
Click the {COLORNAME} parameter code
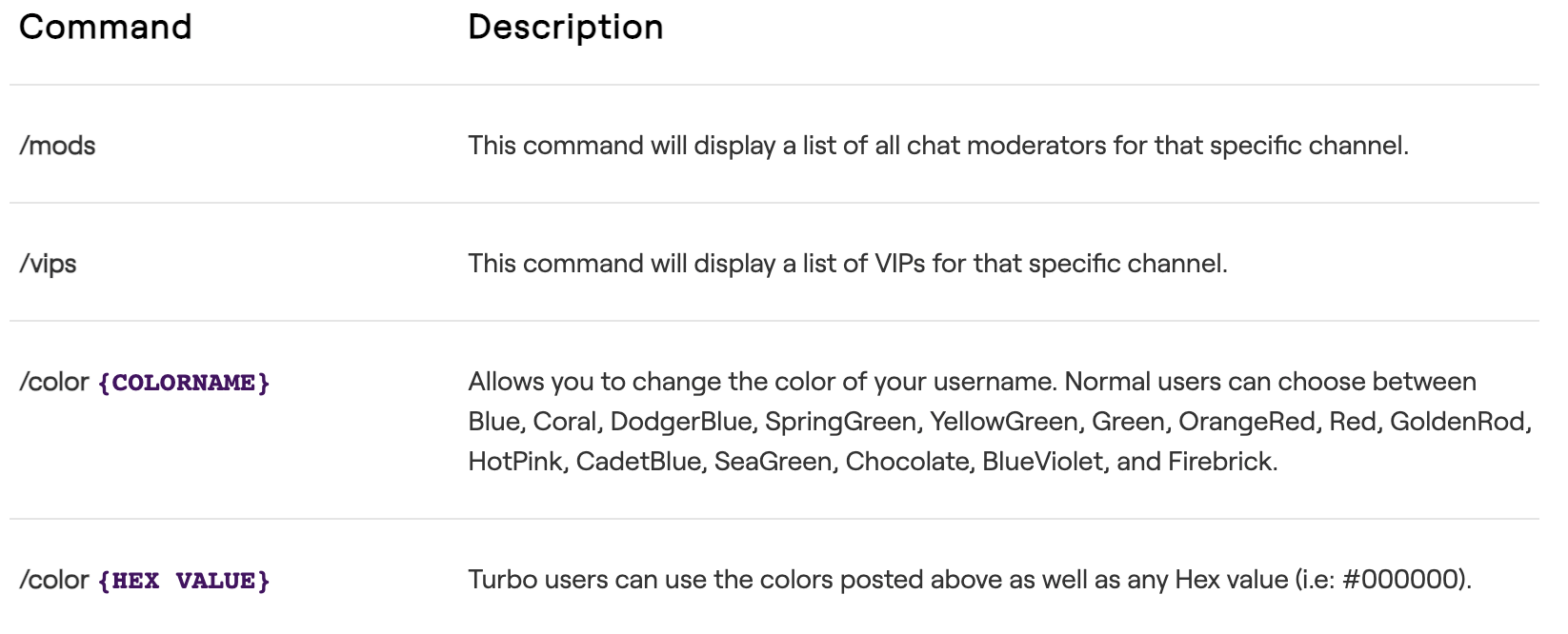(184, 382)
